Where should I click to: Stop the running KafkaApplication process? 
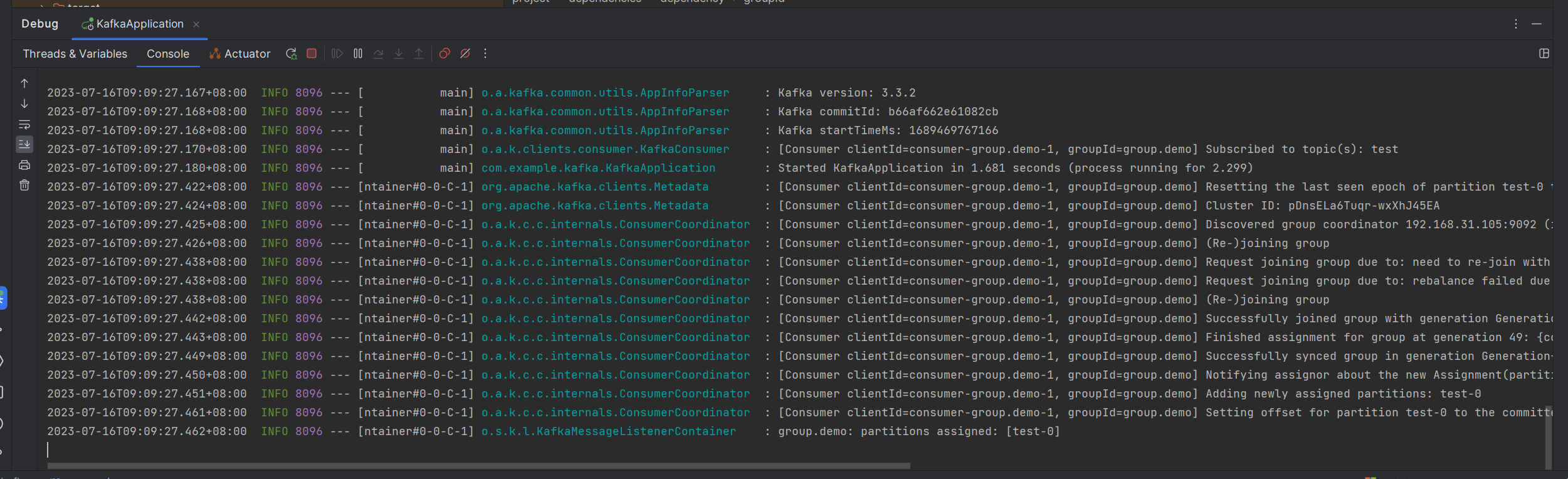pyautogui.click(x=312, y=53)
